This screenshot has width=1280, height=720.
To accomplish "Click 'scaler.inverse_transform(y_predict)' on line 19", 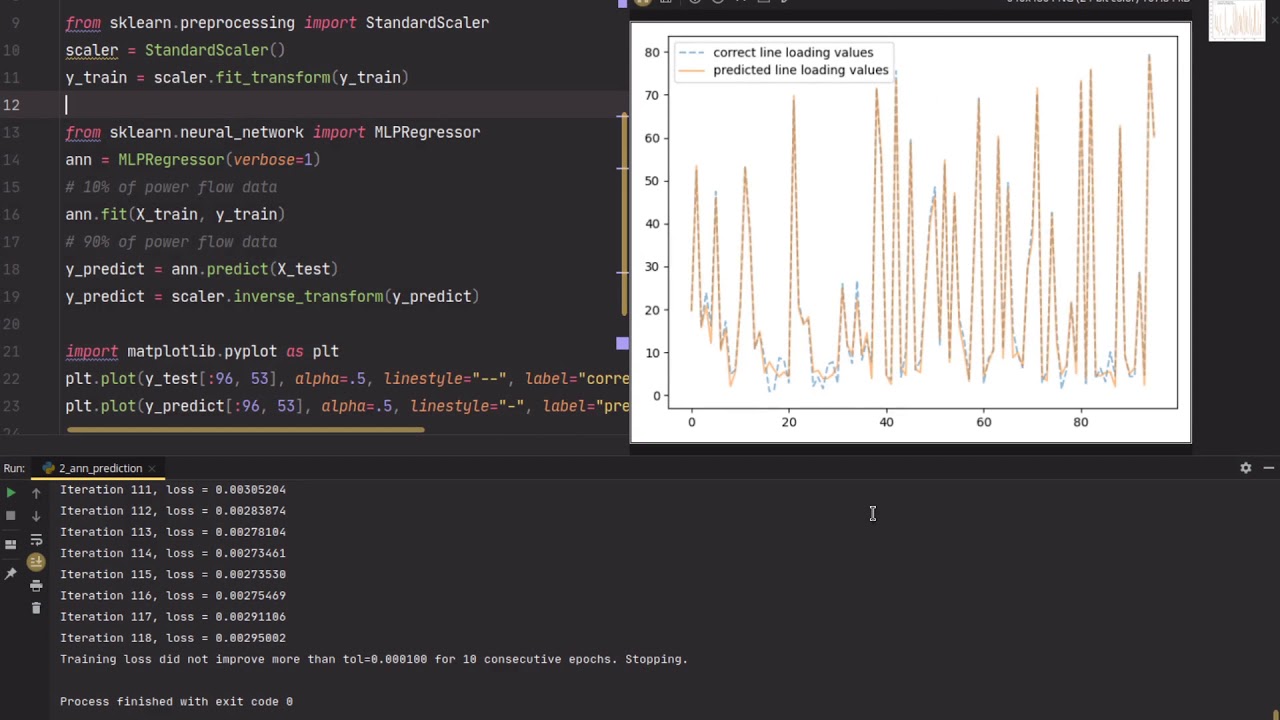I will tap(325, 296).
